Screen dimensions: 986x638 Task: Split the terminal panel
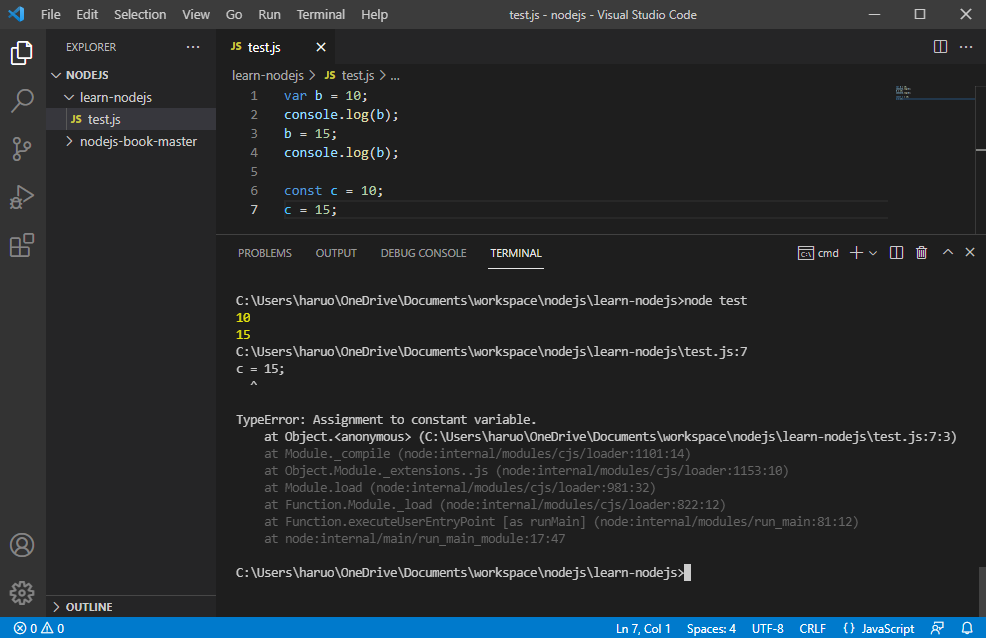pyautogui.click(x=896, y=253)
